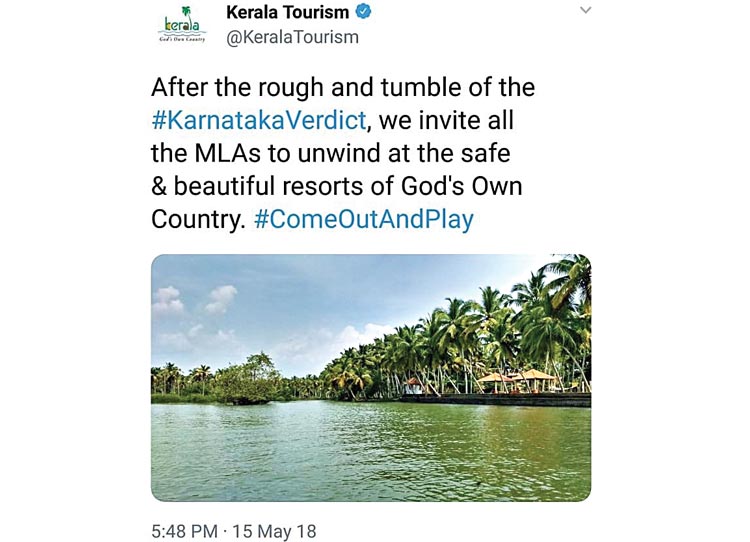This screenshot has height=542, width=750.
Task: Click the green backwater in the photo
Action: (x=370, y=450)
